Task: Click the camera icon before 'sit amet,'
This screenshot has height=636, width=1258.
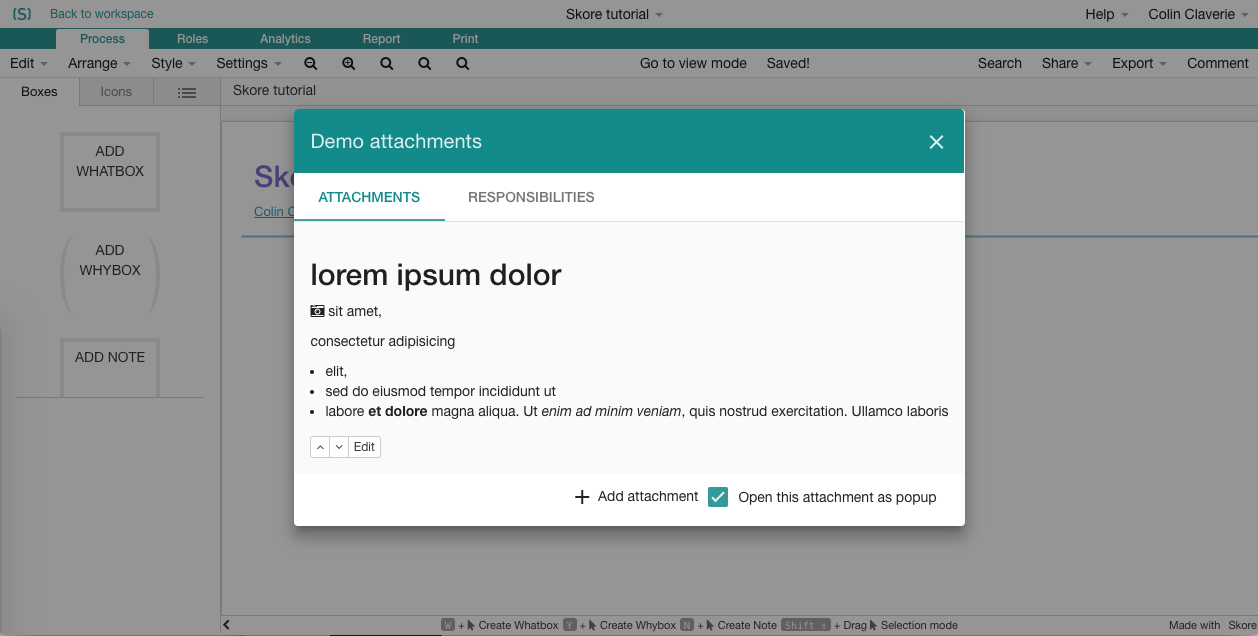Action: (318, 311)
